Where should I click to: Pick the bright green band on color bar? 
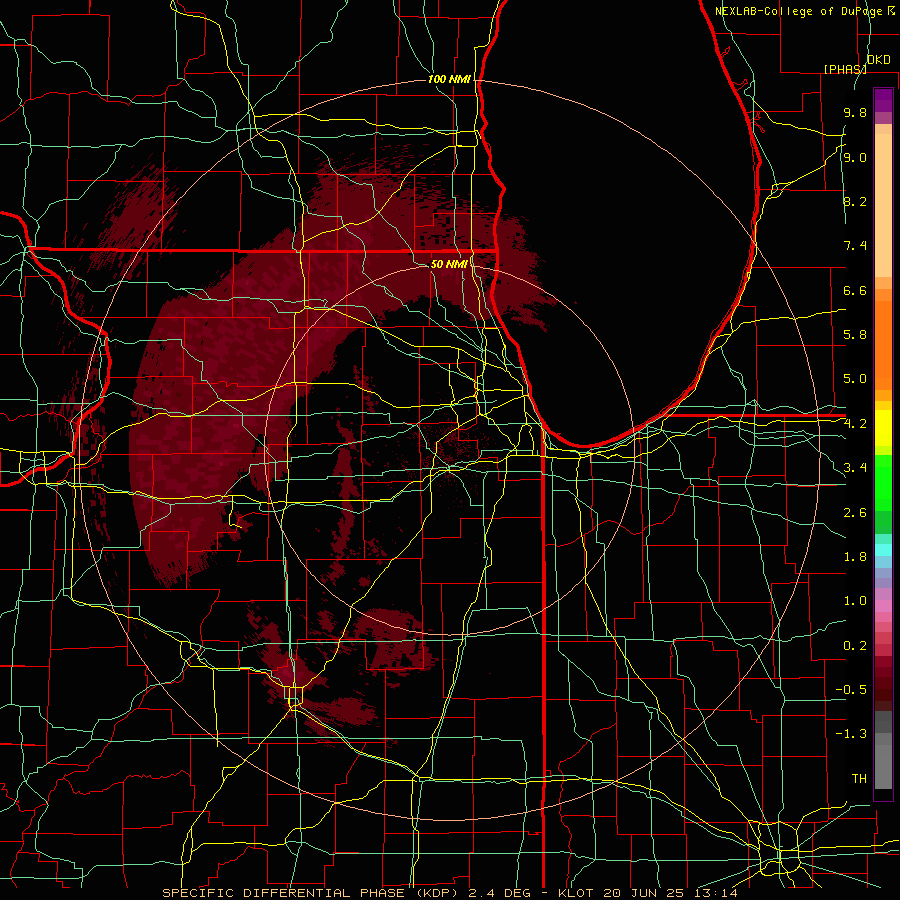point(883,482)
